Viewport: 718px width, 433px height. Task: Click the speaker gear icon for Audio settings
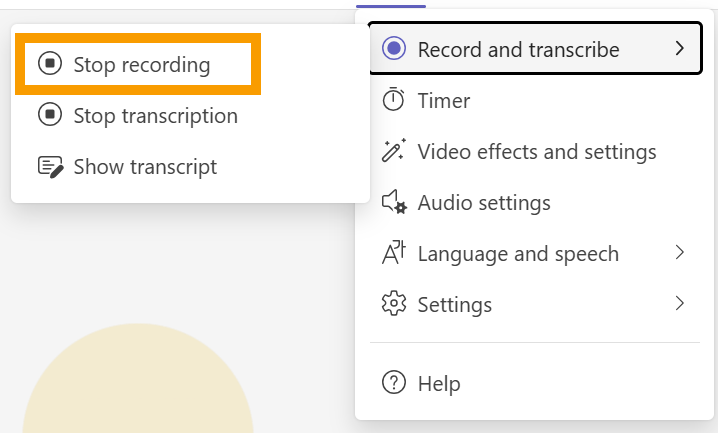[x=394, y=202]
